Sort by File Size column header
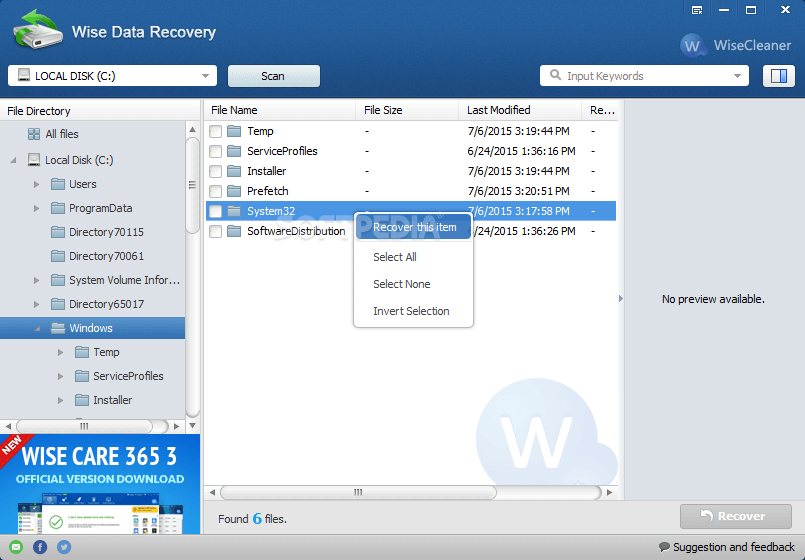The image size is (805, 560). pos(407,110)
